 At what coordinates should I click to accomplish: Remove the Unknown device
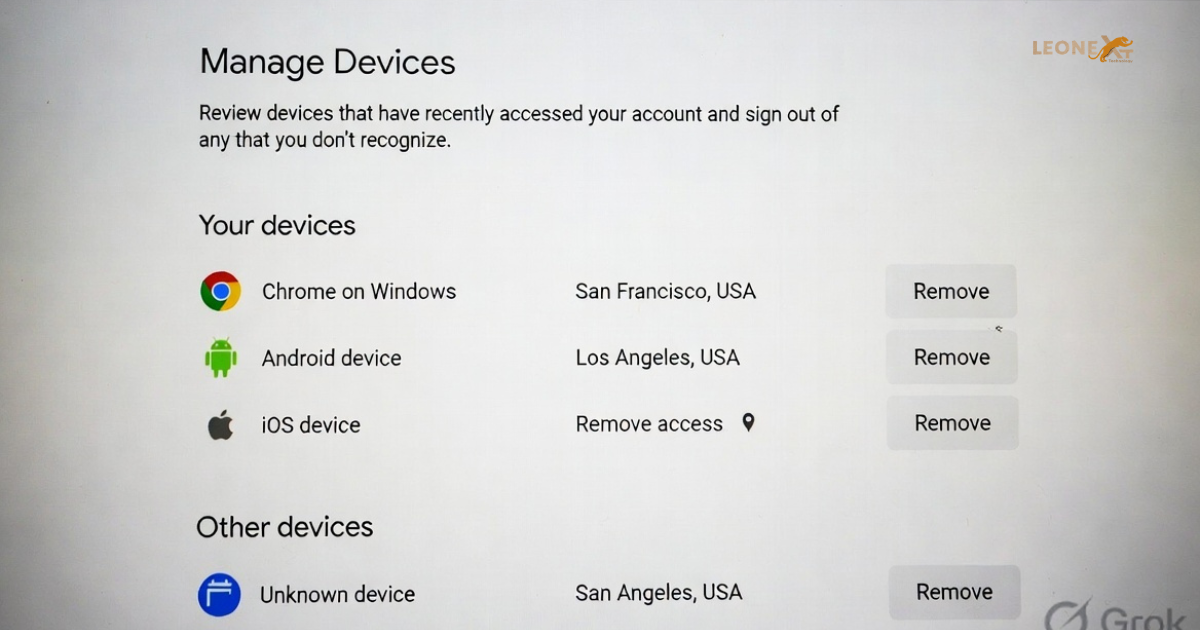click(954, 592)
